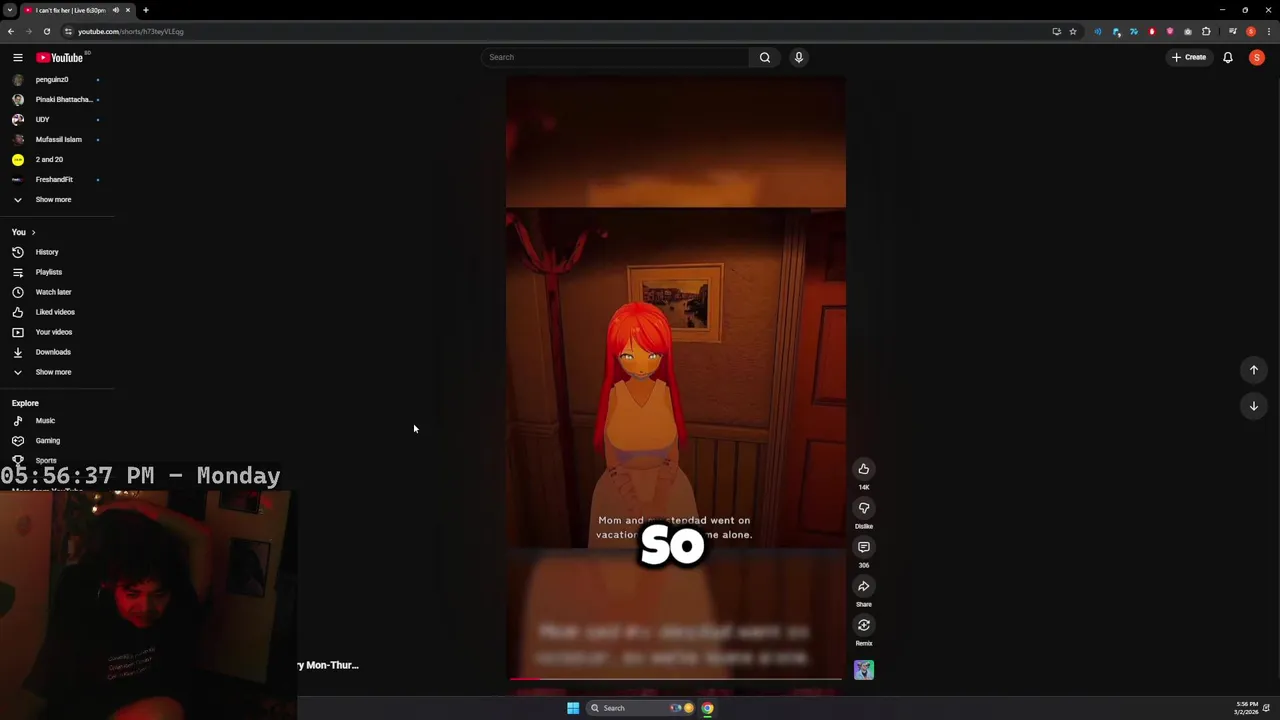Viewport: 1280px width, 720px height.
Task: Open the YouTube hamburger guide menu
Action: click(17, 57)
